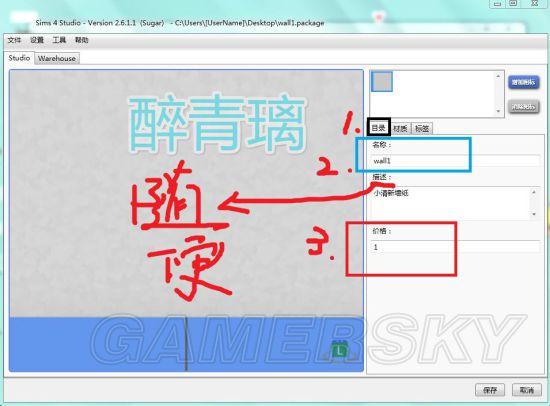Image resolution: width=550 pixels, height=406 pixels.
Task: Select the 材质 texture tab
Action: pos(401,129)
